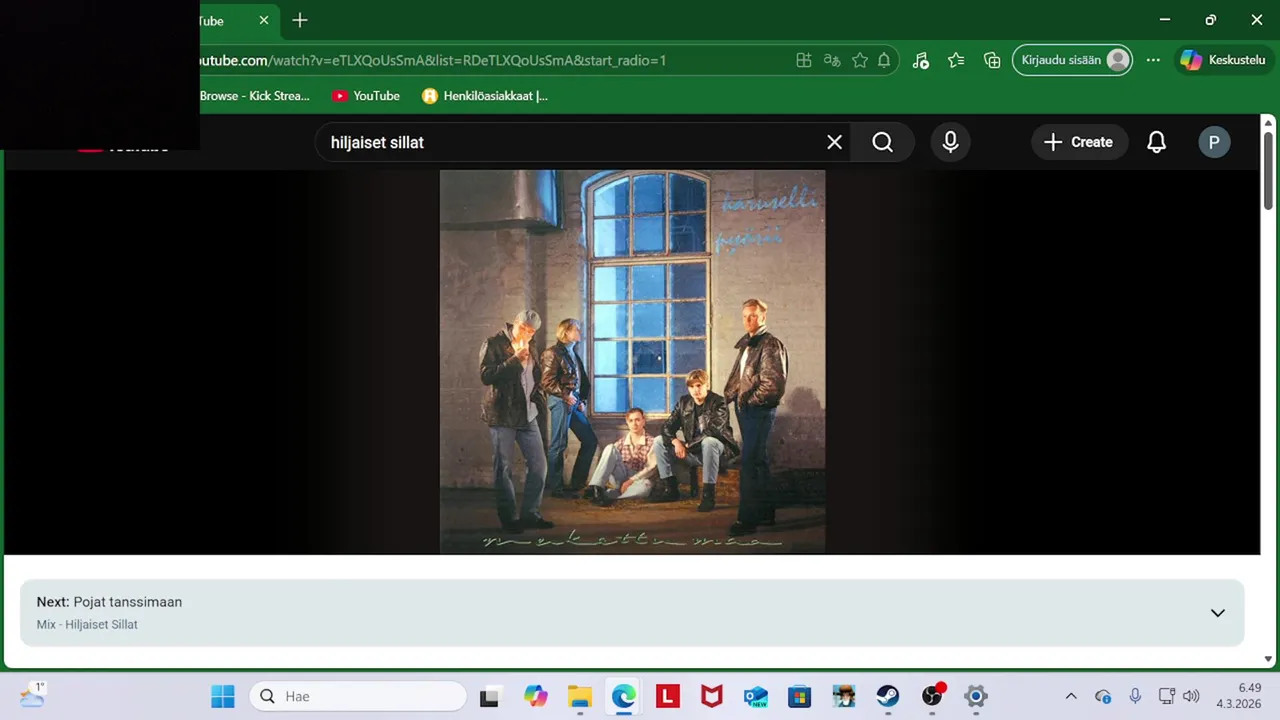Click the album cover video player

[x=632, y=361]
